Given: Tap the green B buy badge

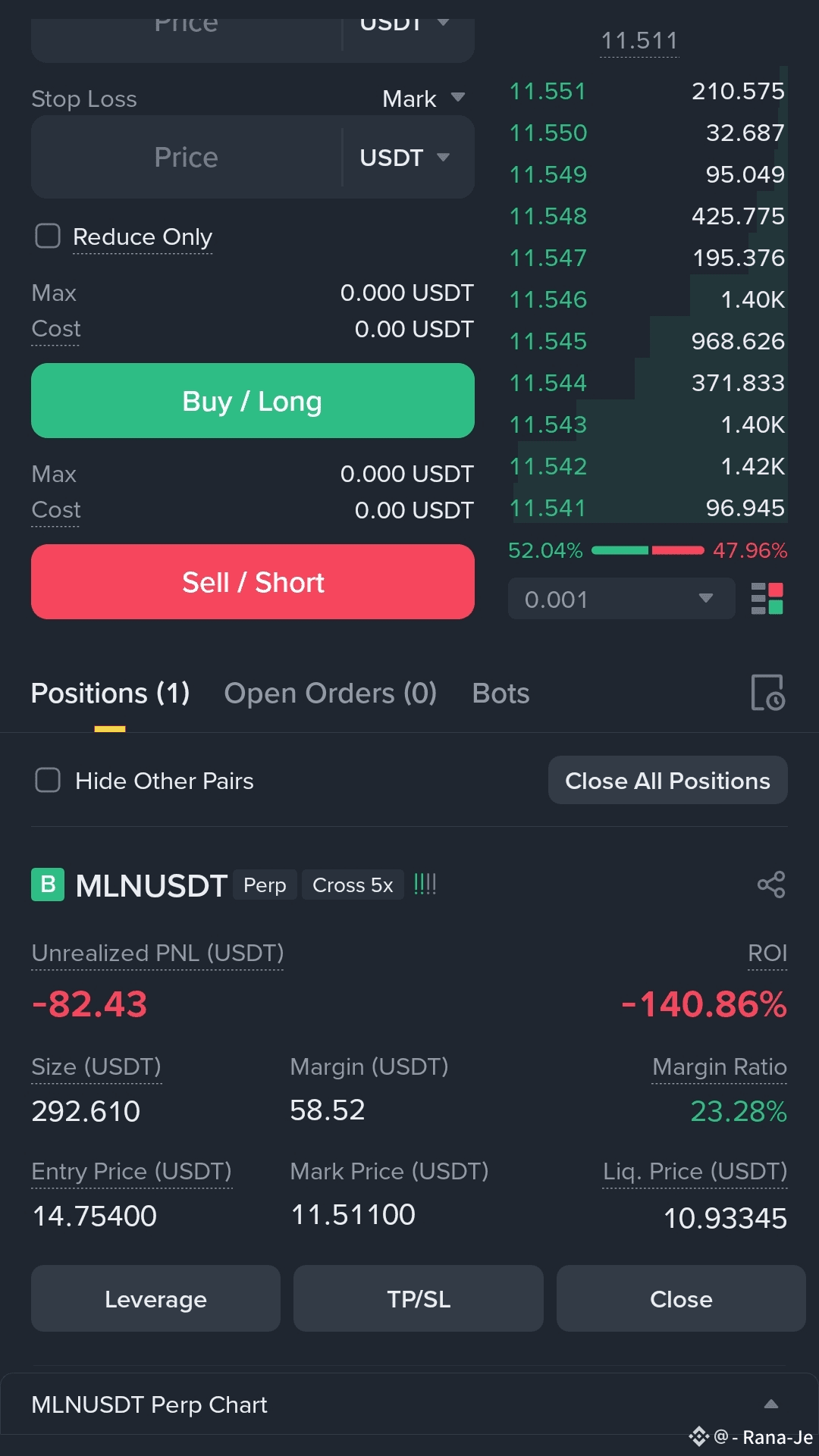Looking at the screenshot, I should point(48,885).
